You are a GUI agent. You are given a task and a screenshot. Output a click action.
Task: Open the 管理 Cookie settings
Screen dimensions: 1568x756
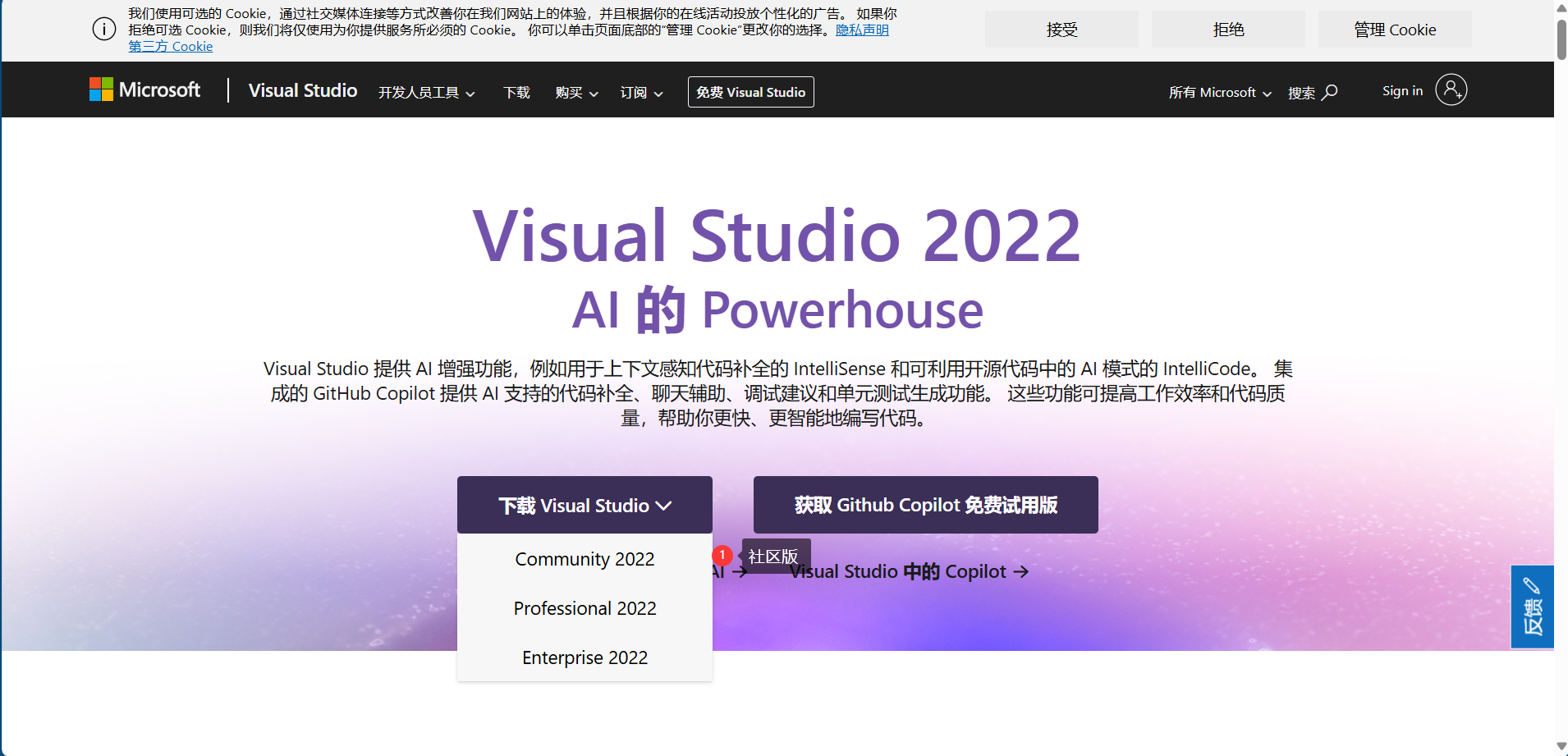point(1395,30)
